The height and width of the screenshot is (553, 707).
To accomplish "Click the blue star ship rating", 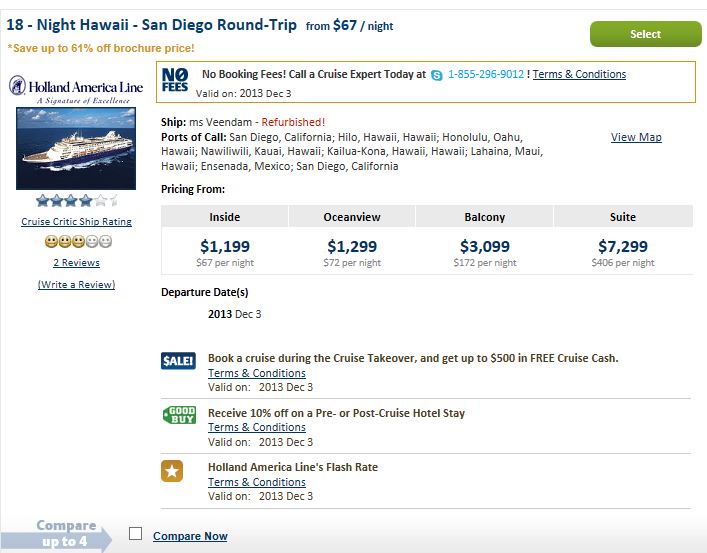I will [x=76, y=201].
